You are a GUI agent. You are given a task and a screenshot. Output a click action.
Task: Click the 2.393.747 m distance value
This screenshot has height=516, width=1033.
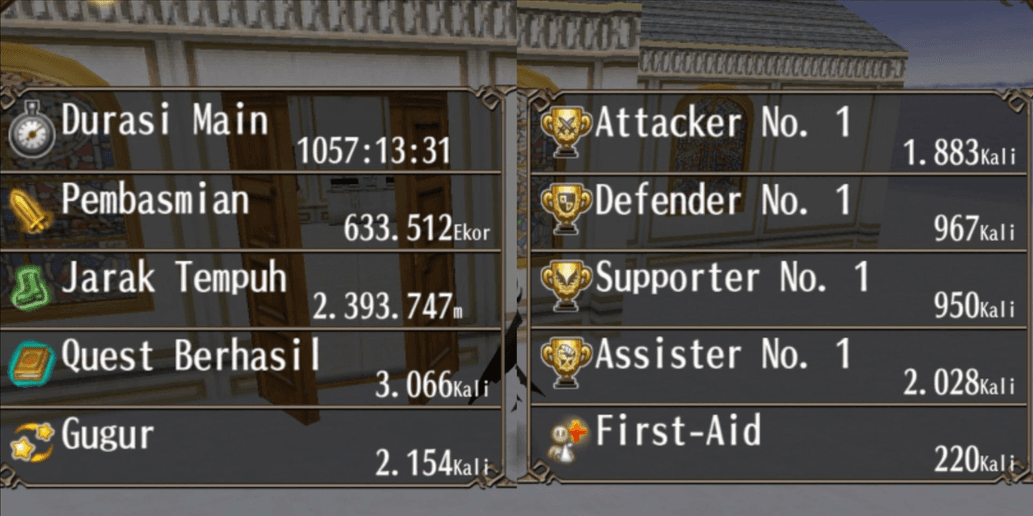387,307
